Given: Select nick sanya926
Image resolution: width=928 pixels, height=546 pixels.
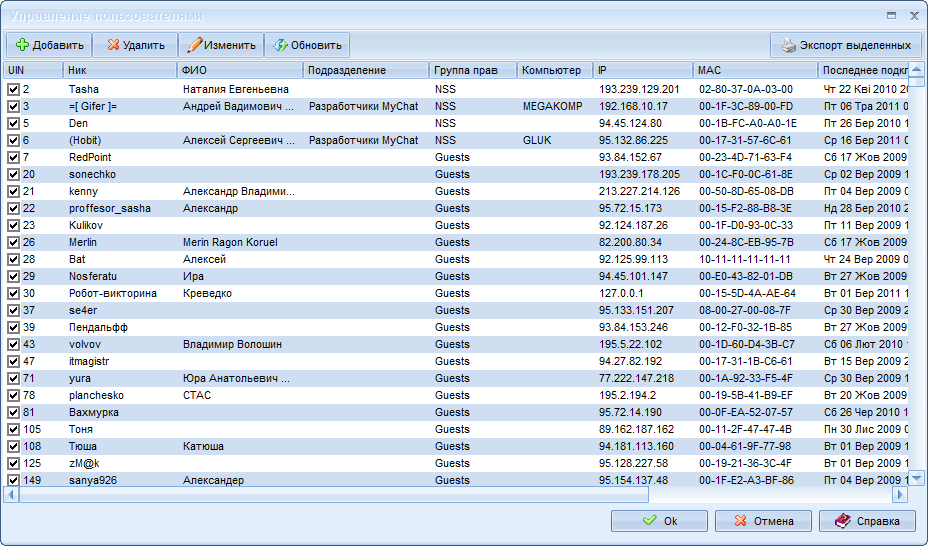Looking at the screenshot, I should pos(93,480).
